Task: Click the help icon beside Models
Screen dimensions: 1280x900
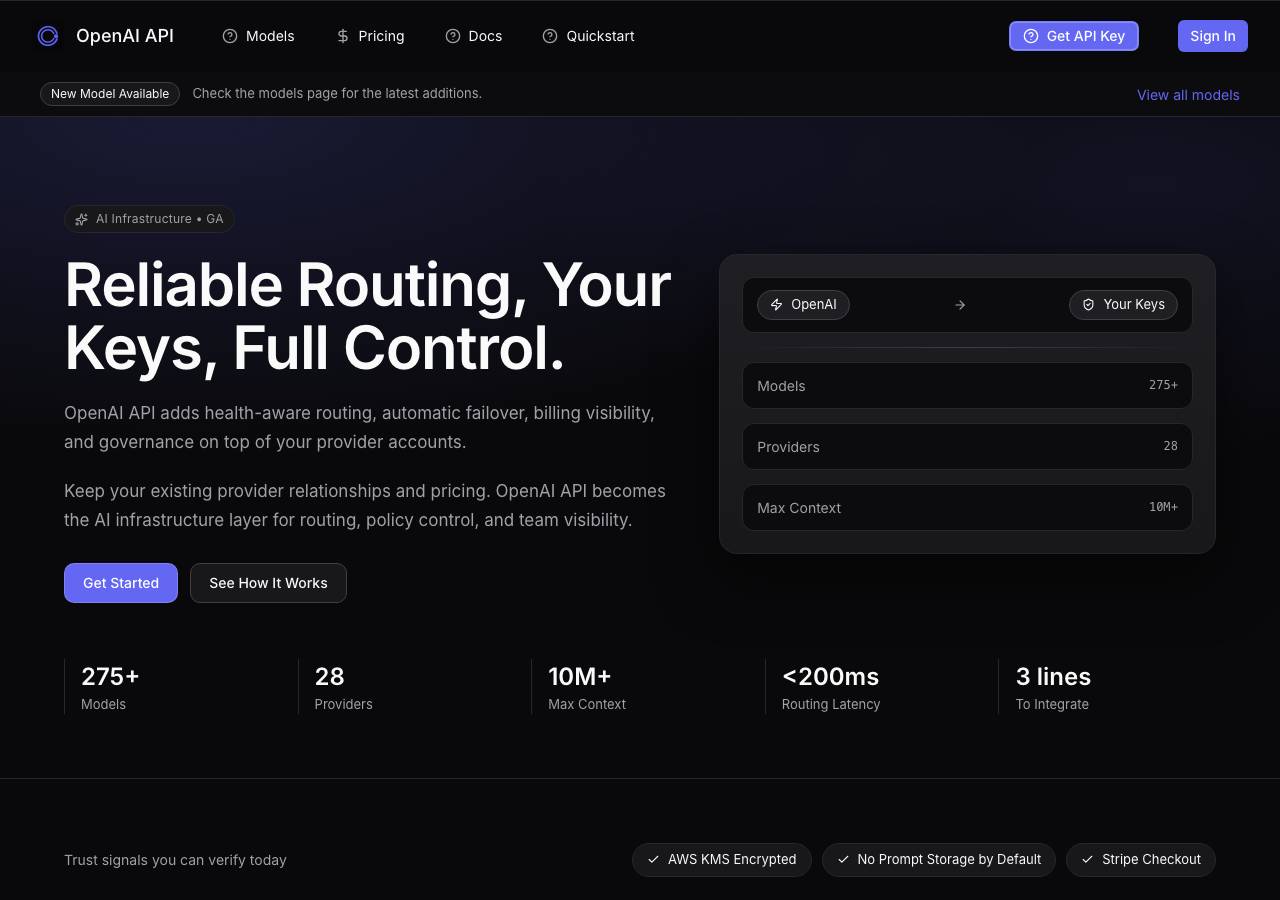Action: [230, 36]
